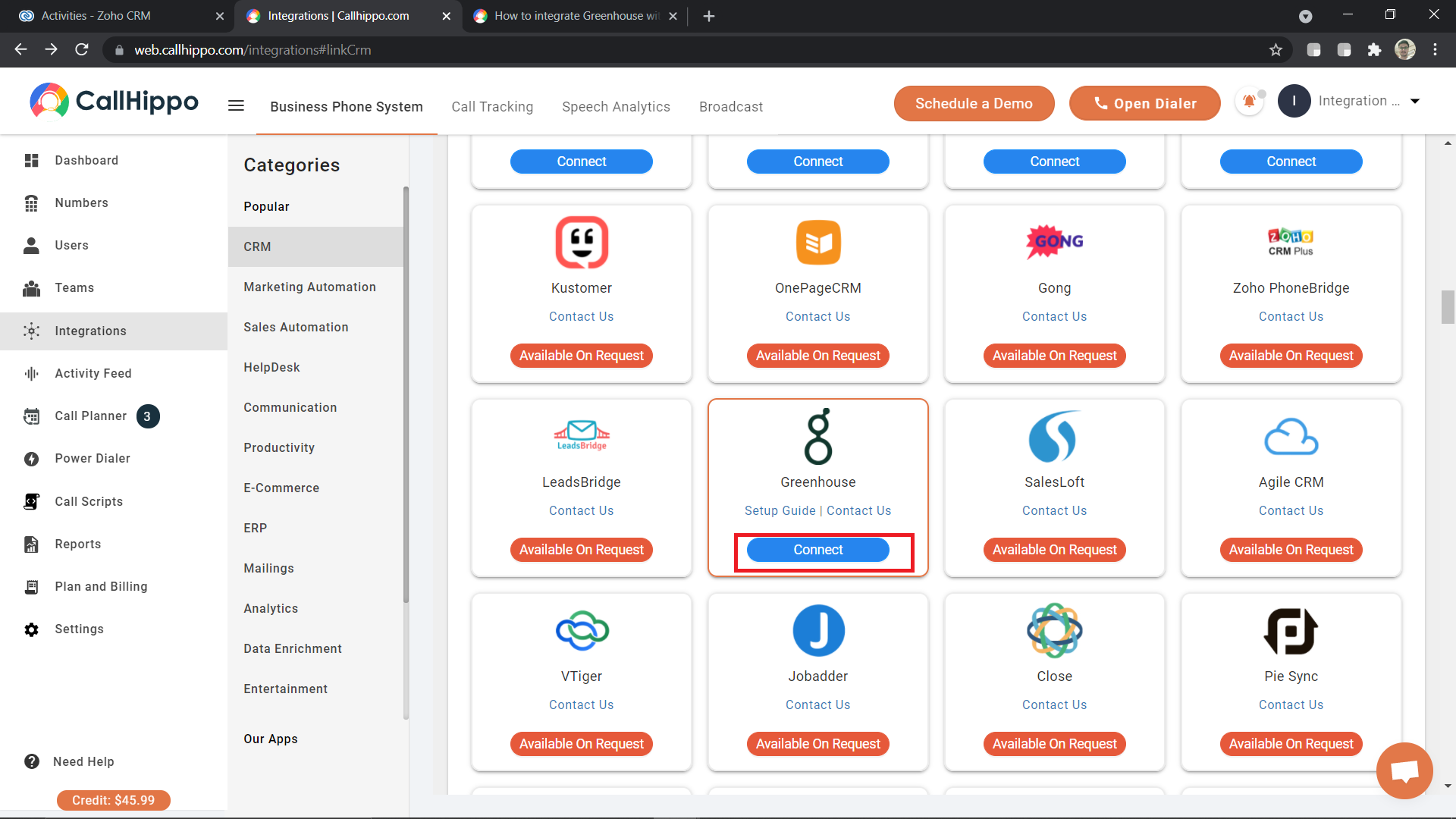Open Chrome's three-dot menu
This screenshot has height=819, width=1456.
[x=1435, y=50]
